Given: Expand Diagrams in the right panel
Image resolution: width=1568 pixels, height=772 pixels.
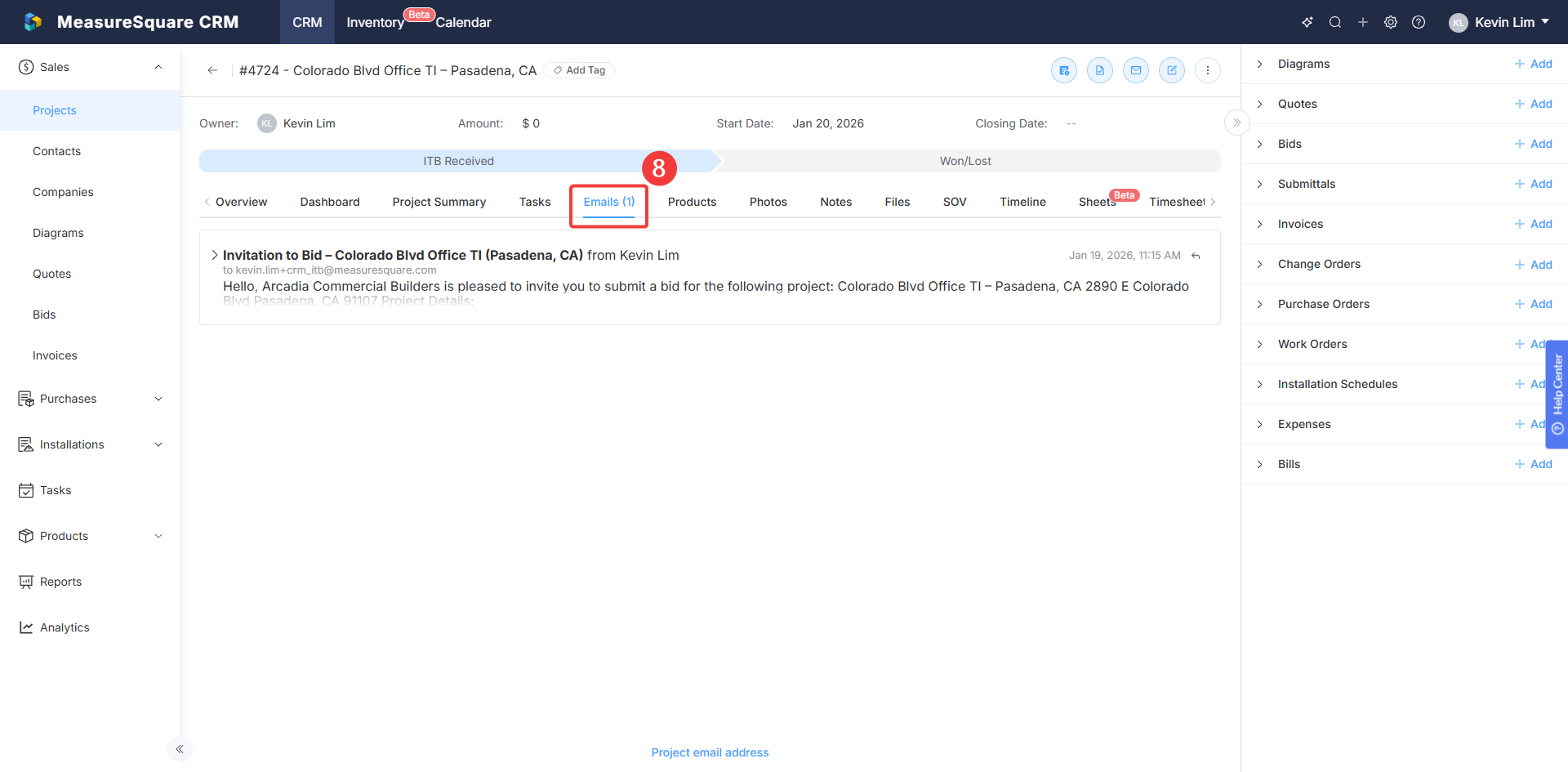Looking at the screenshot, I should 1259,64.
